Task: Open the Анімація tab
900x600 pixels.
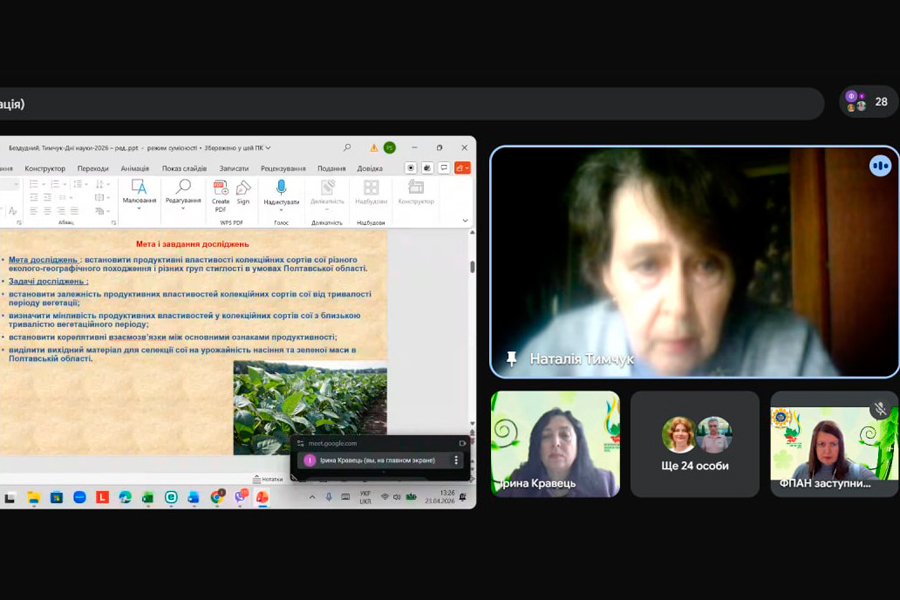Action: pyautogui.click(x=135, y=168)
